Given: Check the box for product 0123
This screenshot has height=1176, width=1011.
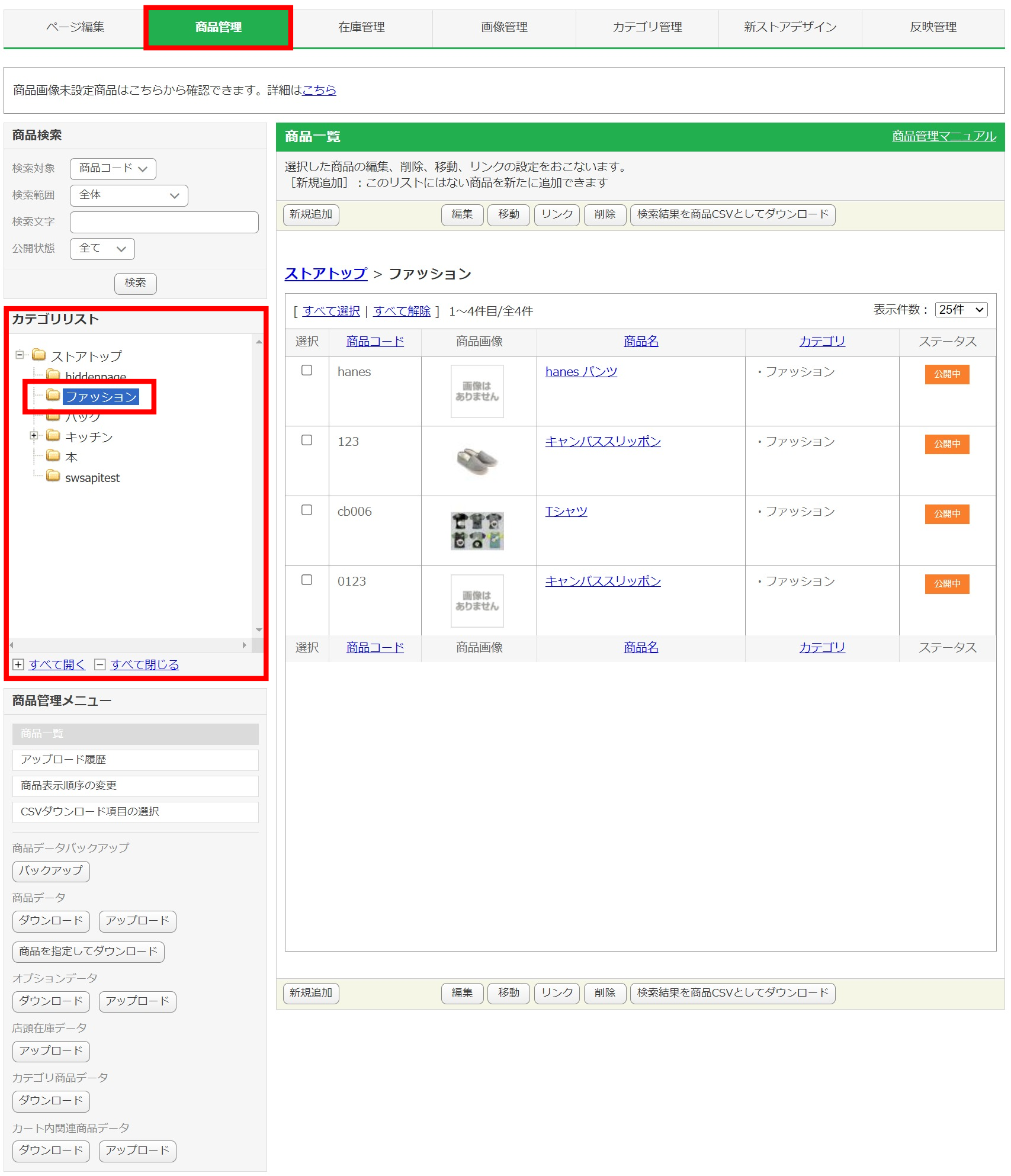Looking at the screenshot, I should click(307, 580).
